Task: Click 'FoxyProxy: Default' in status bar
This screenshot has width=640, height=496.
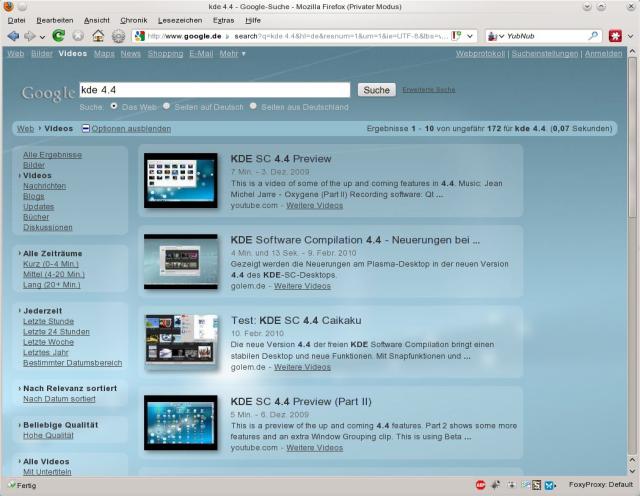Action: pos(600,485)
